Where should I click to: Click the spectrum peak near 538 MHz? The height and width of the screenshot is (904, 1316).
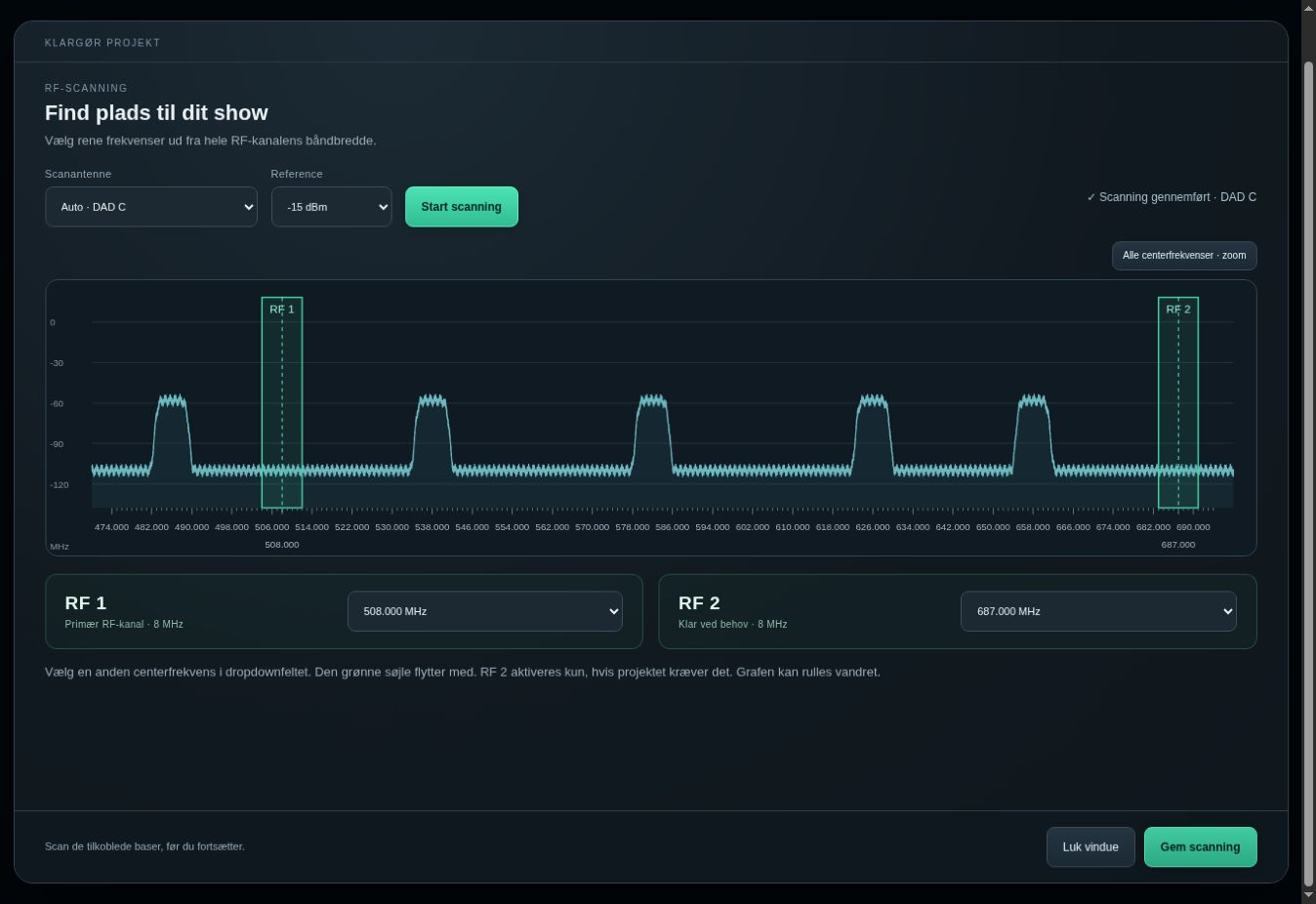pyautogui.click(x=432, y=434)
